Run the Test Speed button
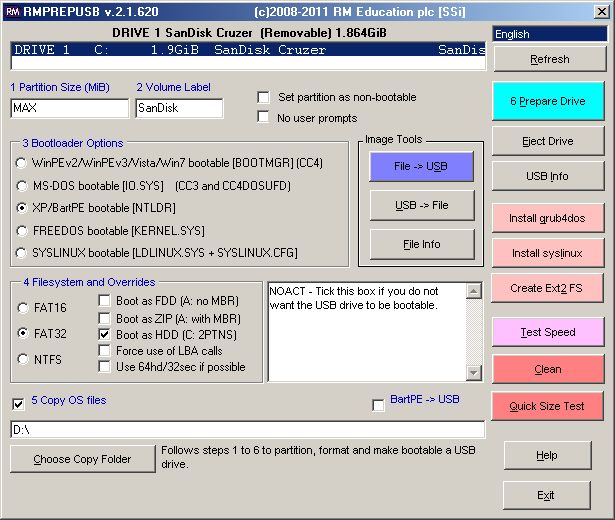Image resolution: width=615 pixels, height=520 pixels. [548, 332]
